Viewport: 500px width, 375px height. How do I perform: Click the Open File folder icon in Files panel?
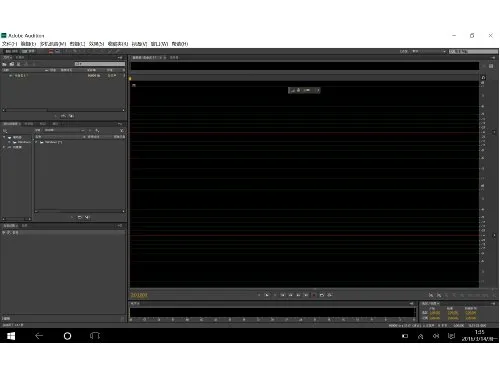(x=5, y=64)
